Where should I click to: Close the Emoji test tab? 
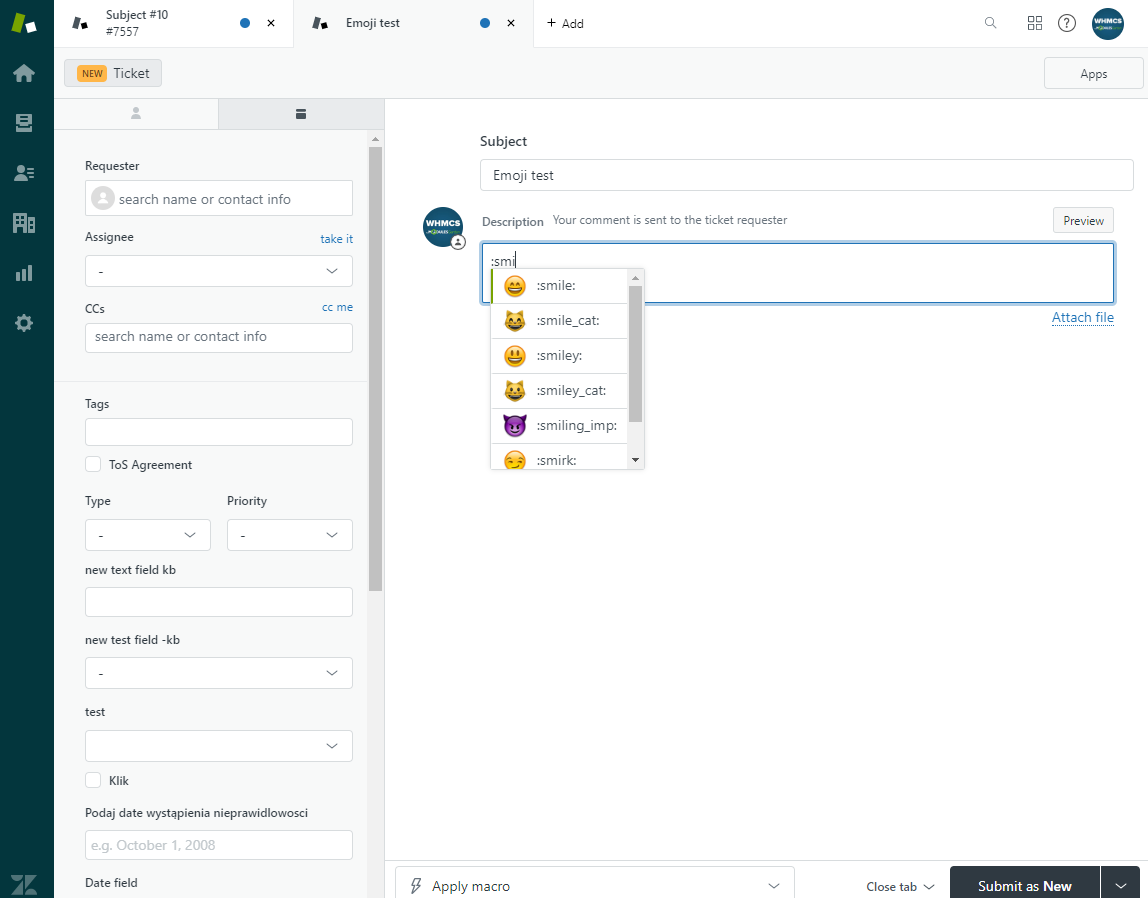[511, 23]
